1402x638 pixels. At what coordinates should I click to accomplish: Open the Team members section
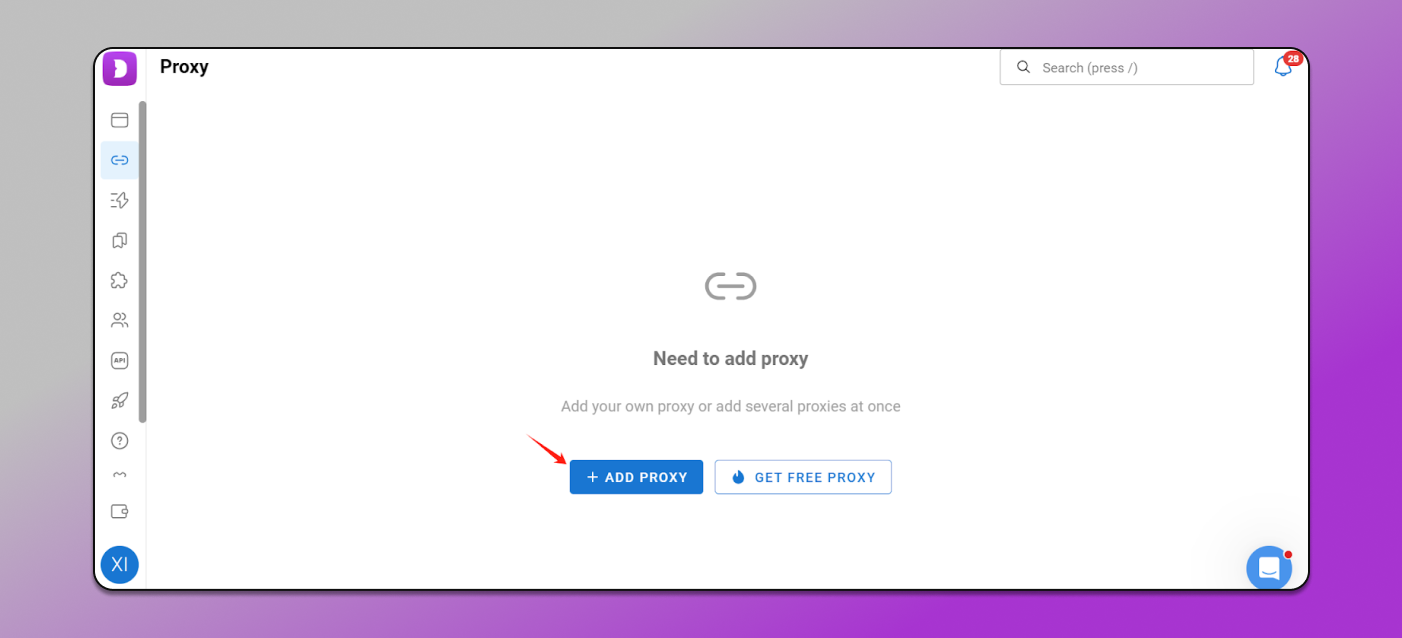coord(119,320)
